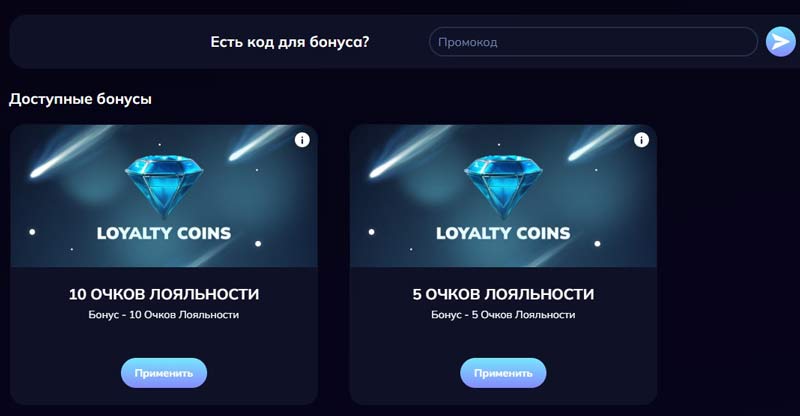This screenshot has width=800, height=416.
Task: Select the 10 ОЧКОВ ЛОЯЛЬНОСТИ title
Action: tap(164, 294)
